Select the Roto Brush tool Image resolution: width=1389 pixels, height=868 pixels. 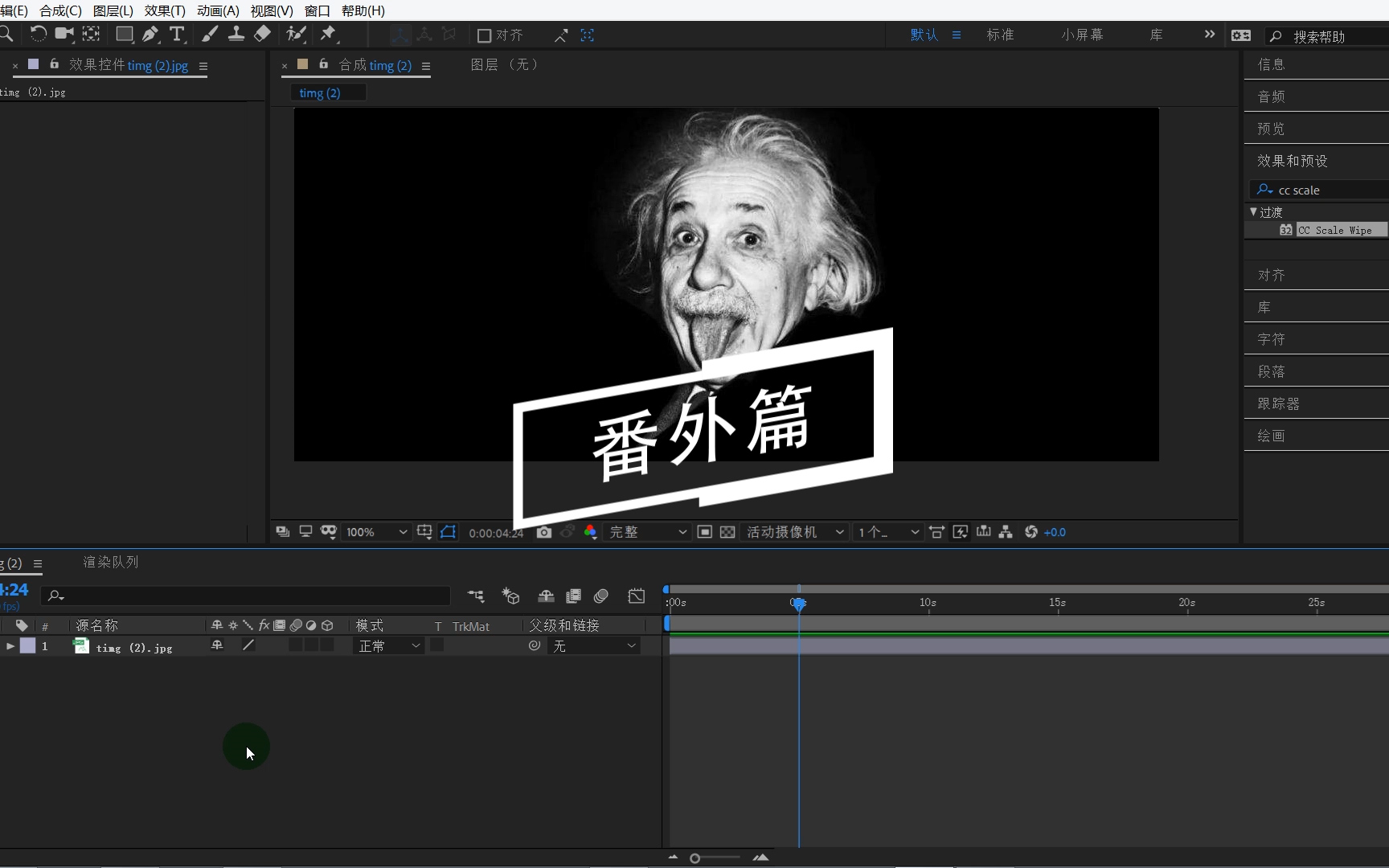pyautogui.click(x=297, y=34)
